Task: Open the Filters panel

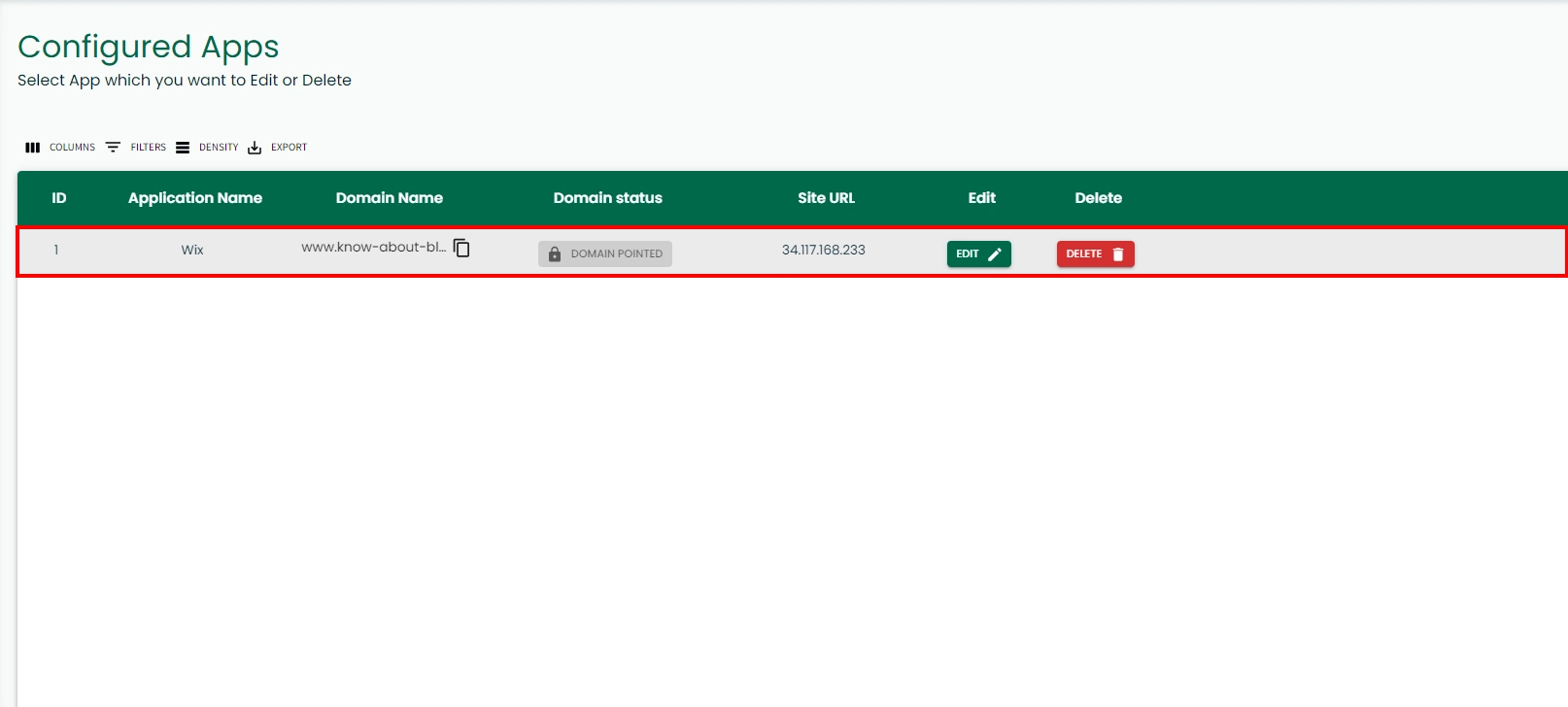Action: [x=136, y=148]
